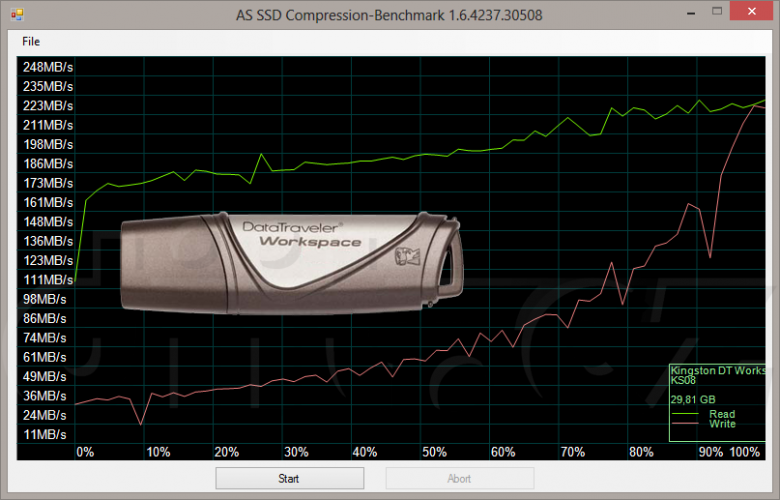The image size is (780, 500).
Task: Click the 24MB/s axis label
Action: tap(44, 415)
